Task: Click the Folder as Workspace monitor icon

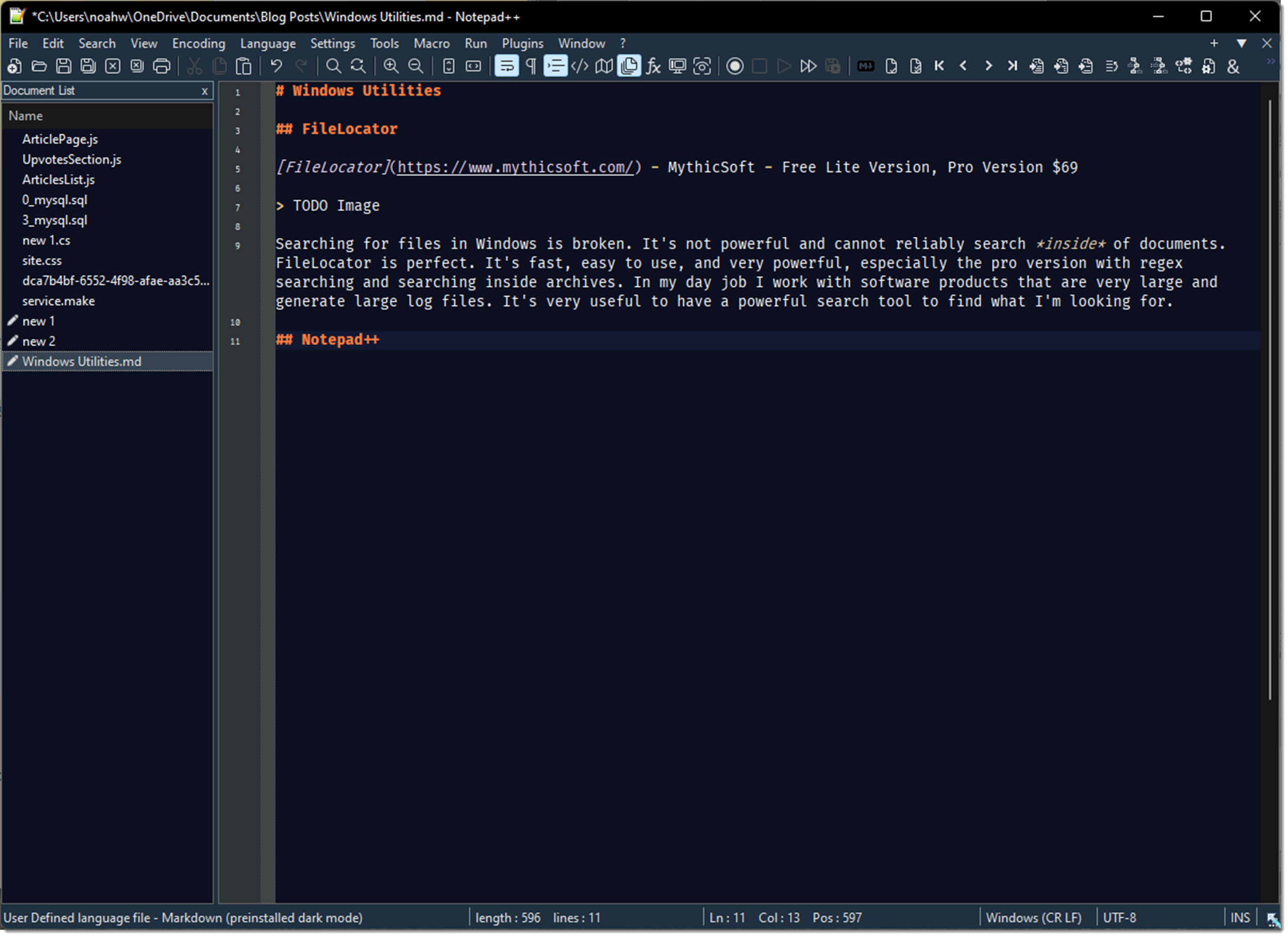Action: [679, 66]
